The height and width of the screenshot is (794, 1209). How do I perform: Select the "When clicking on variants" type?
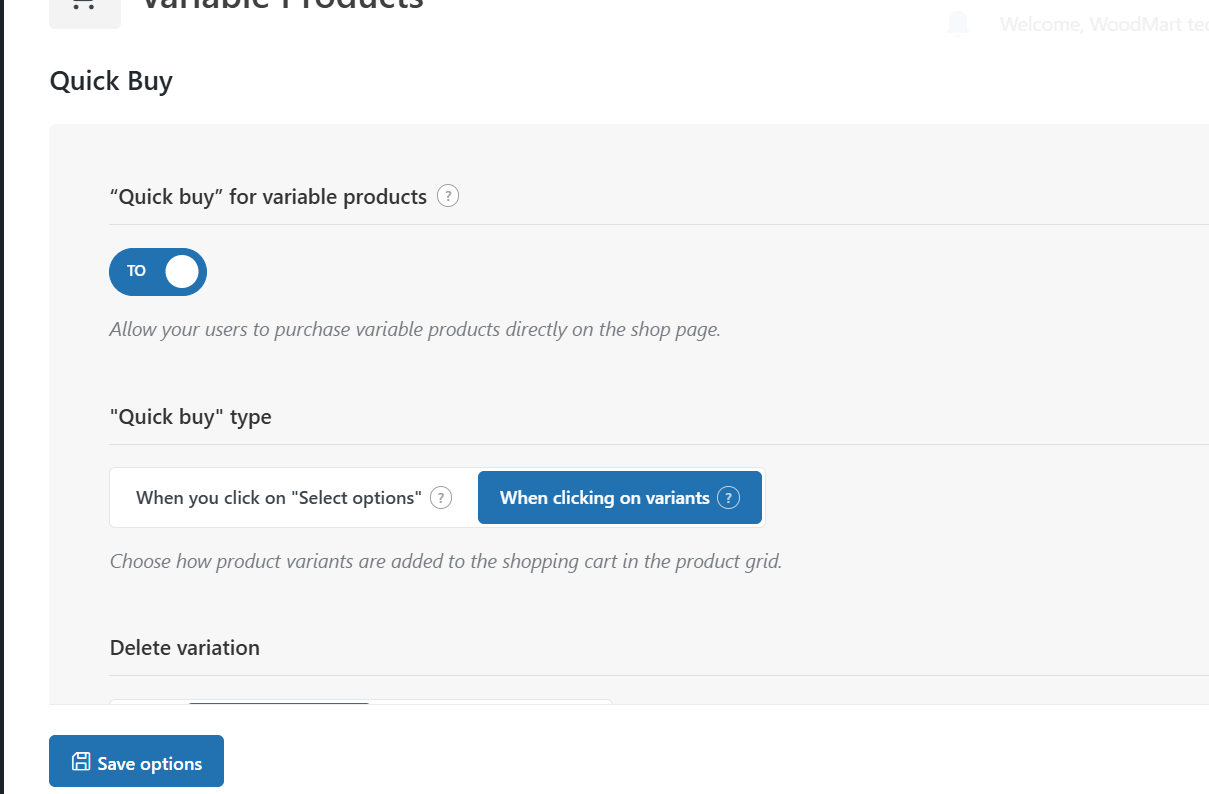(x=620, y=498)
